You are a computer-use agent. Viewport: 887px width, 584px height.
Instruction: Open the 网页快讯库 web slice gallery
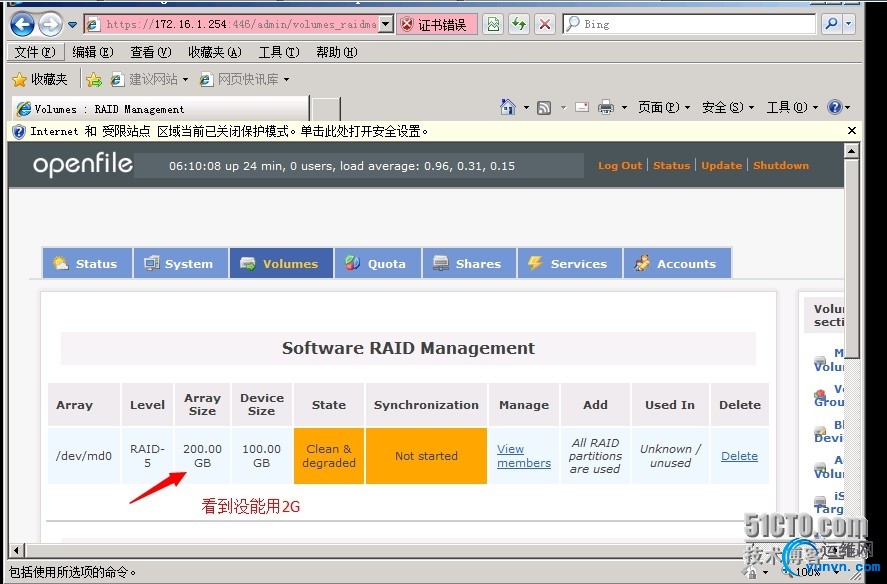coord(244,79)
